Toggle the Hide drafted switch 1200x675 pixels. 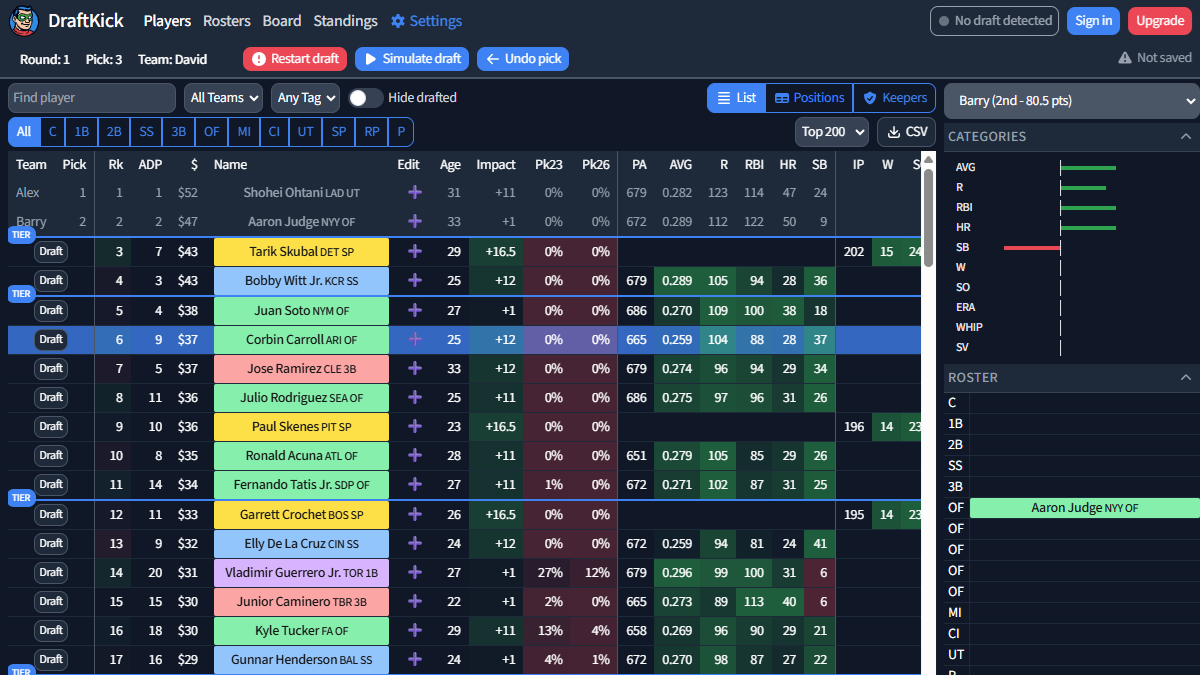click(x=365, y=97)
